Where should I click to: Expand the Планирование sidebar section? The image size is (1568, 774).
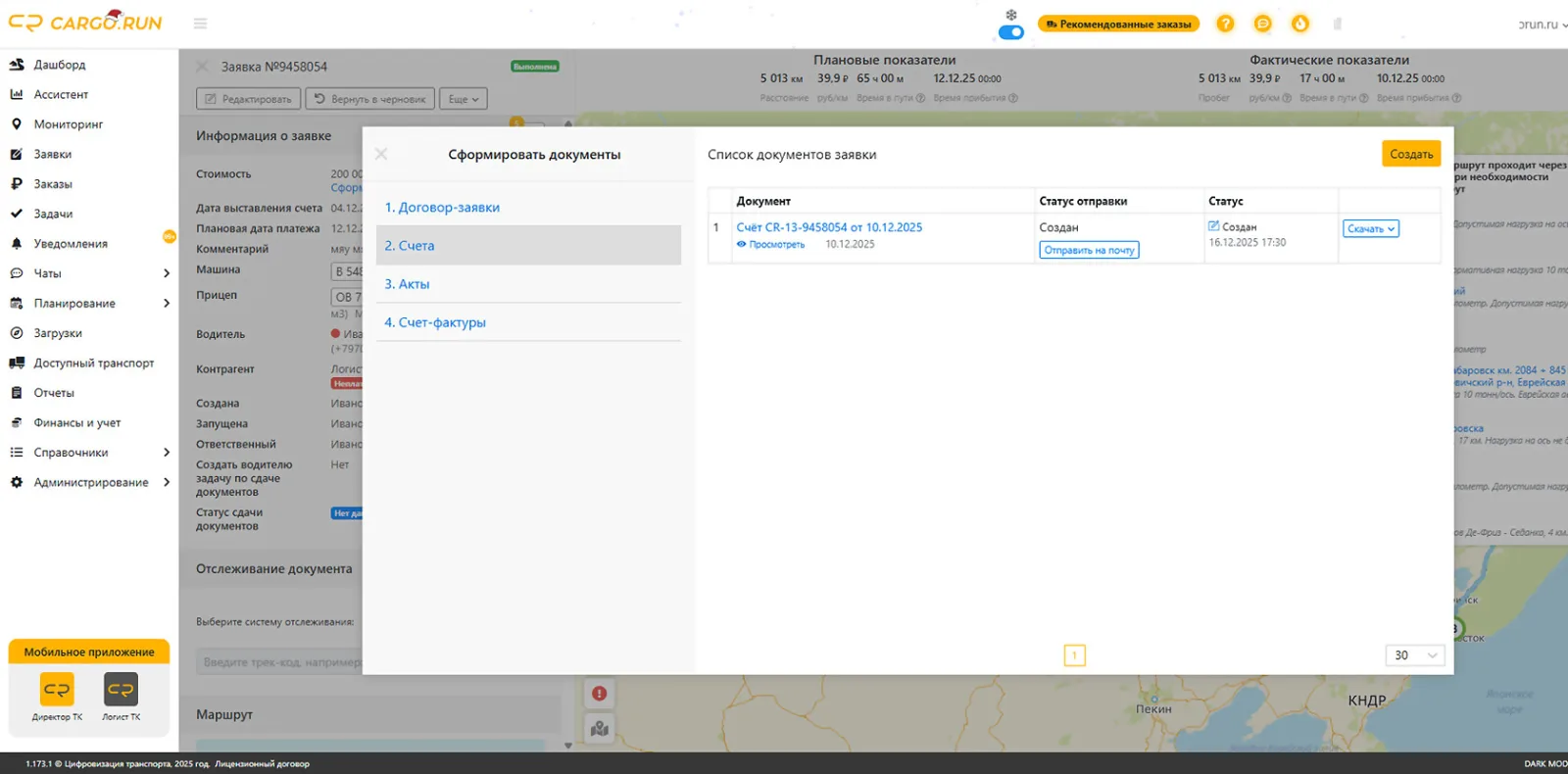point(167,304)
